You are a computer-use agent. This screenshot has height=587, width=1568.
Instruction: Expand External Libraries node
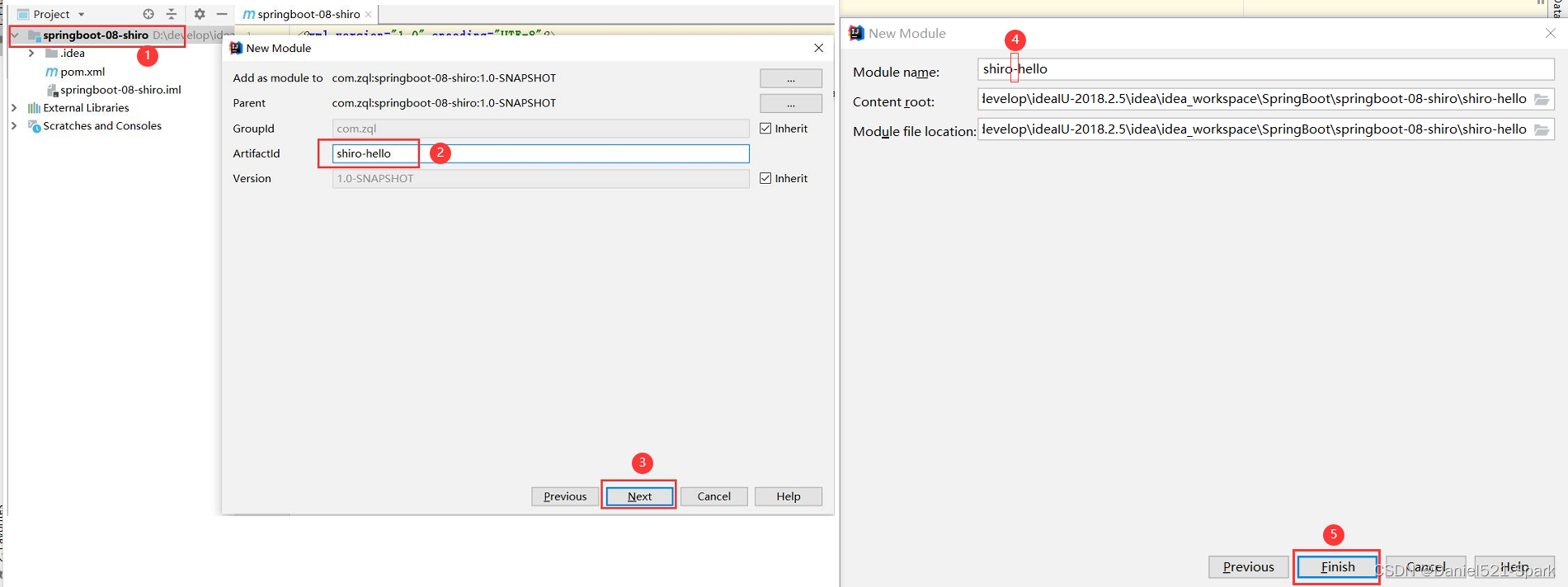coord(14,108)
